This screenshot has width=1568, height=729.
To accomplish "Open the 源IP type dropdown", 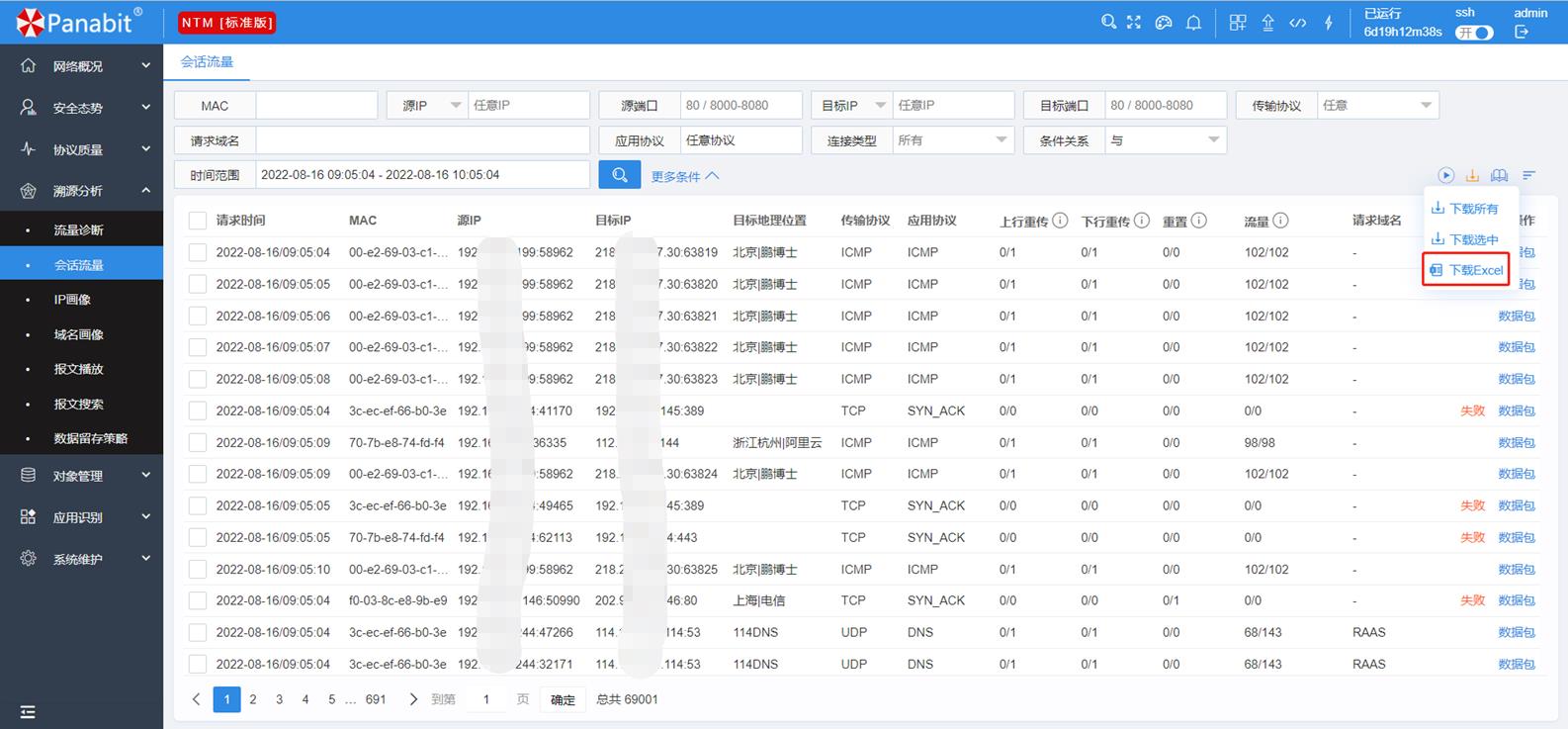I will coord(426,105).
